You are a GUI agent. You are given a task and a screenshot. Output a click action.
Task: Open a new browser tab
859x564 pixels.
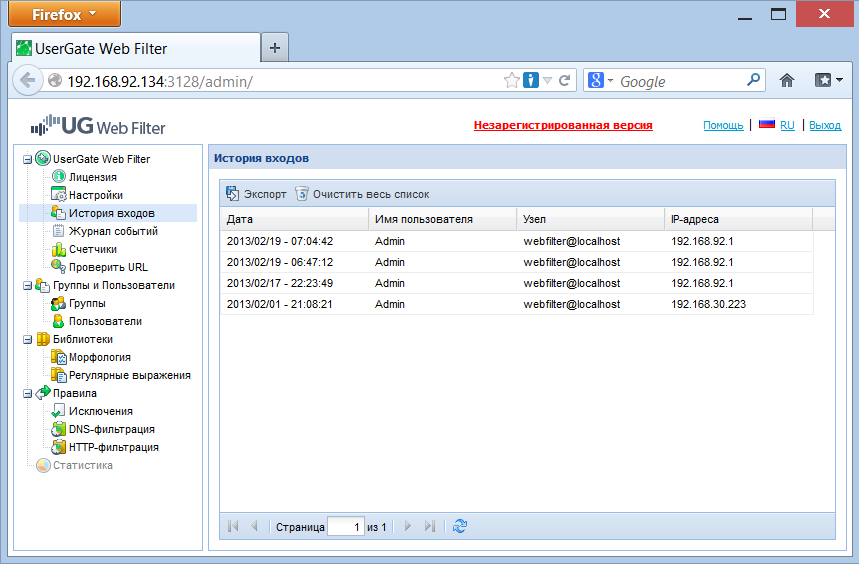(275, 48)
